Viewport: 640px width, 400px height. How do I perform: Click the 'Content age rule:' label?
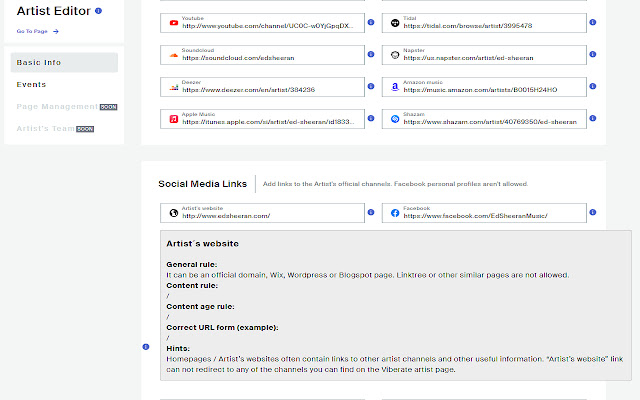point(200,307)
